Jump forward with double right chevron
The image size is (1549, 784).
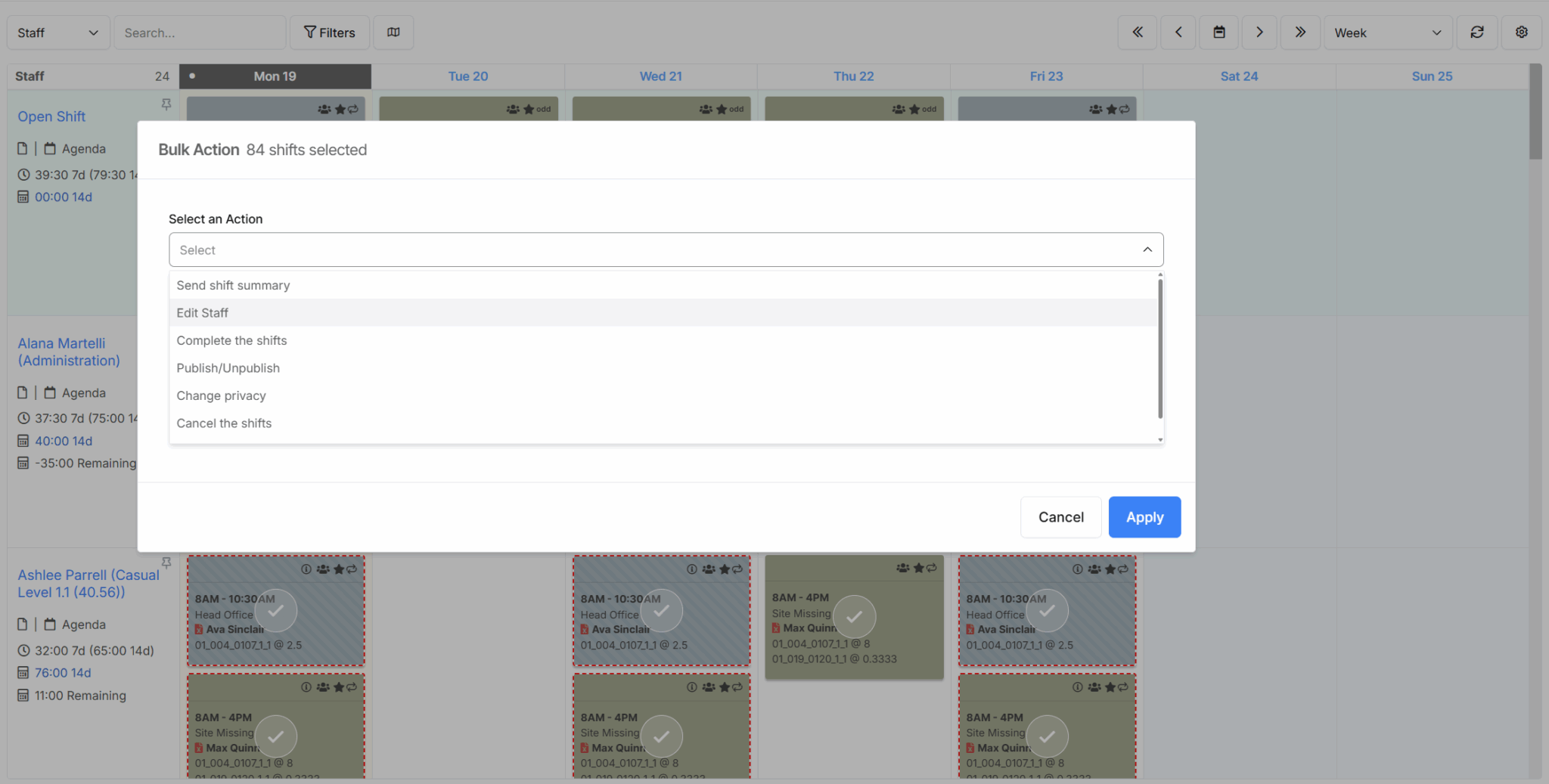(x=1300, y=33)
